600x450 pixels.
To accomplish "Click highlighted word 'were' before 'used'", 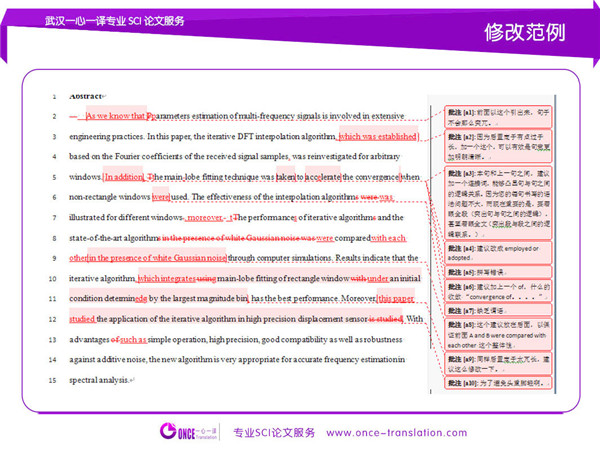I will click(x=161, y=197).
